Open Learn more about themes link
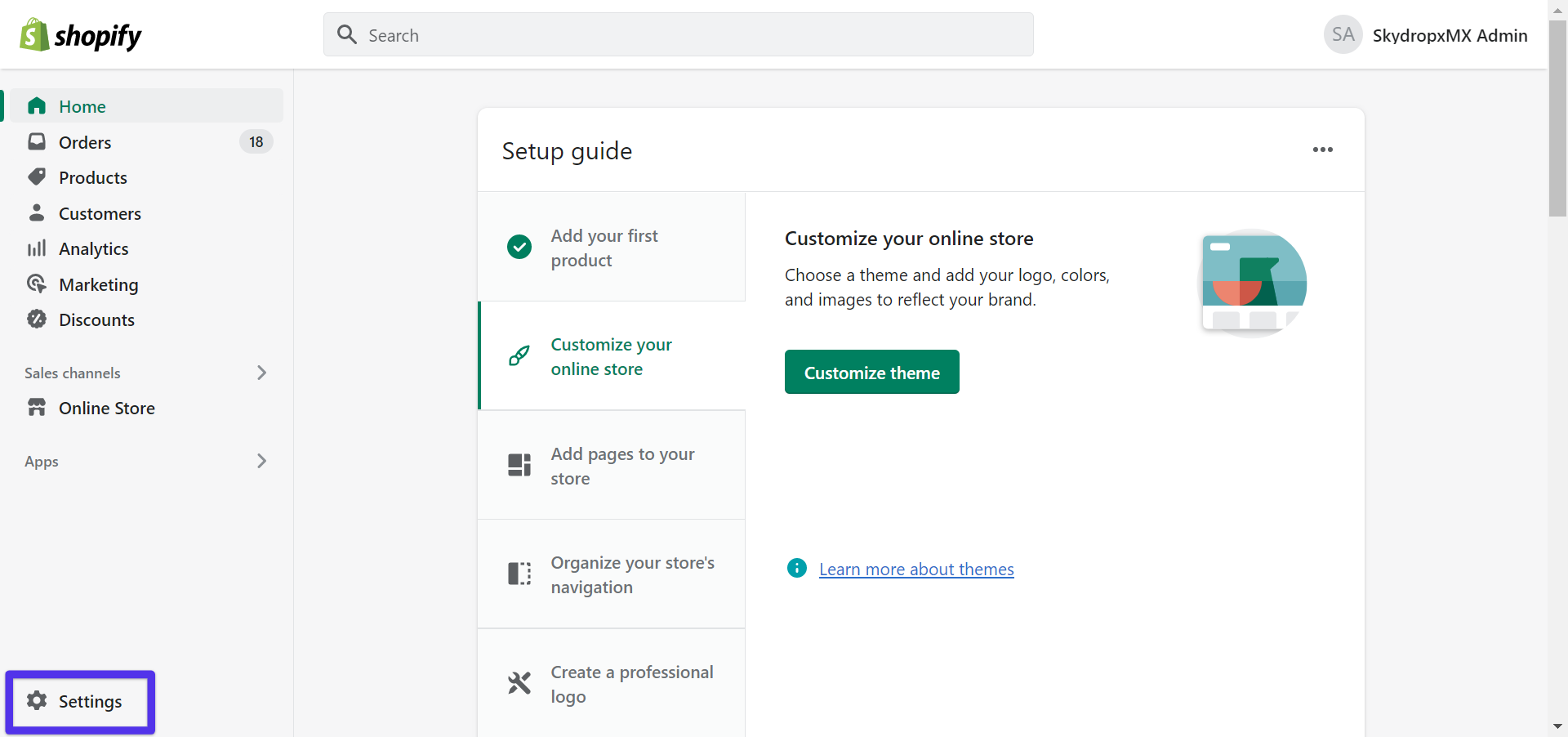This screenshot has width=1568, height=737. [916, 569]
